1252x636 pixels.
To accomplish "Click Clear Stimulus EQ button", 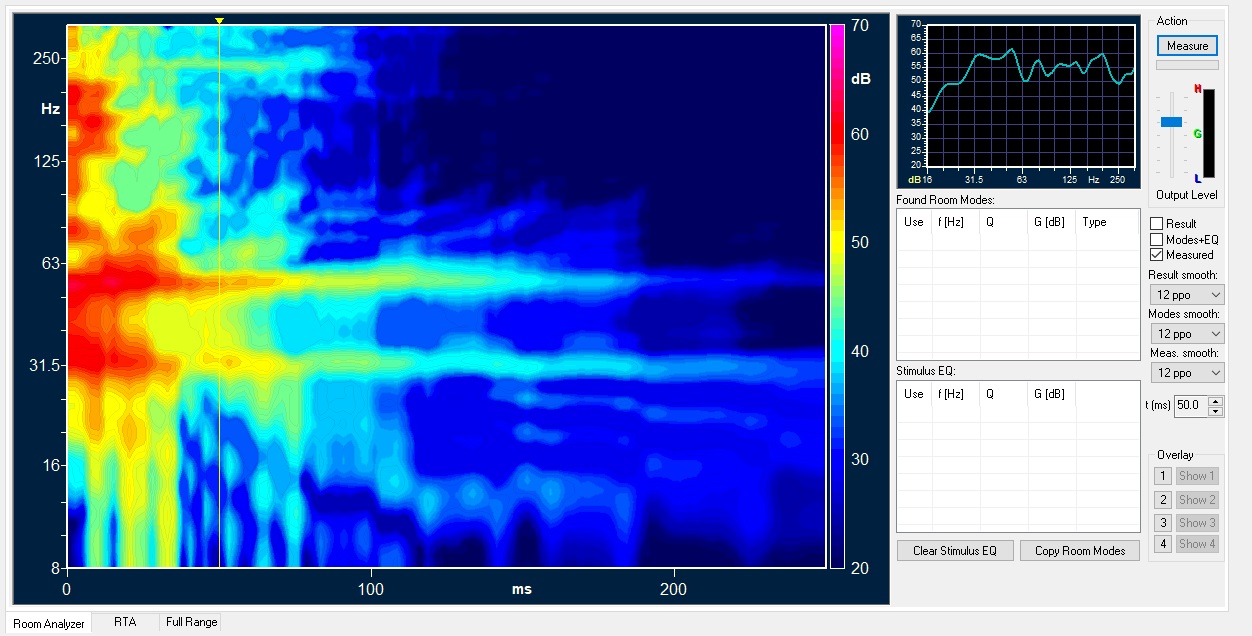I will 955,551.
